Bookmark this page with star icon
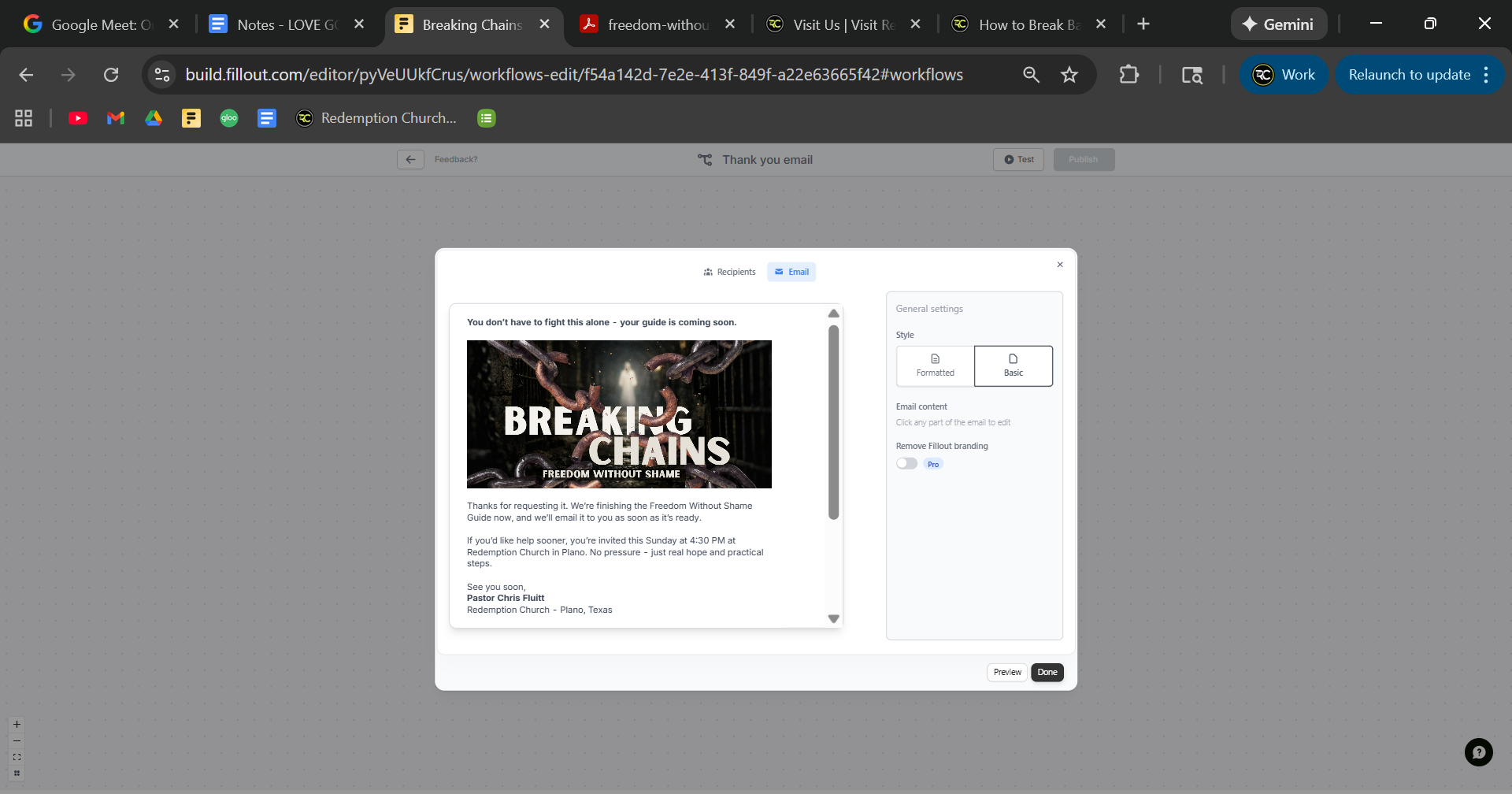 pyautogui.click(x=1069, y=75)
